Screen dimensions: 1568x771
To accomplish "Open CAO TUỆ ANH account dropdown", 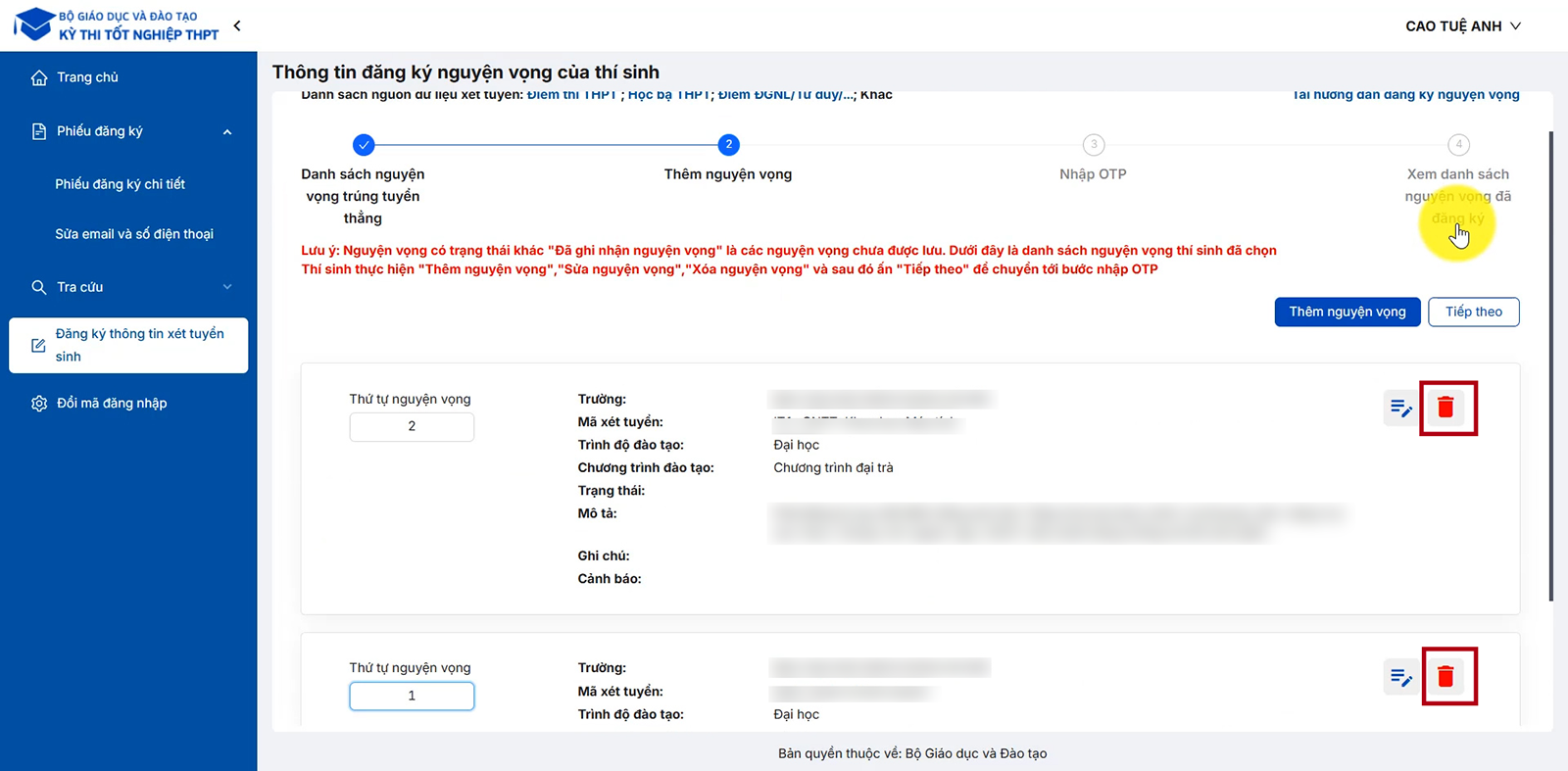I will point(1462,26).
